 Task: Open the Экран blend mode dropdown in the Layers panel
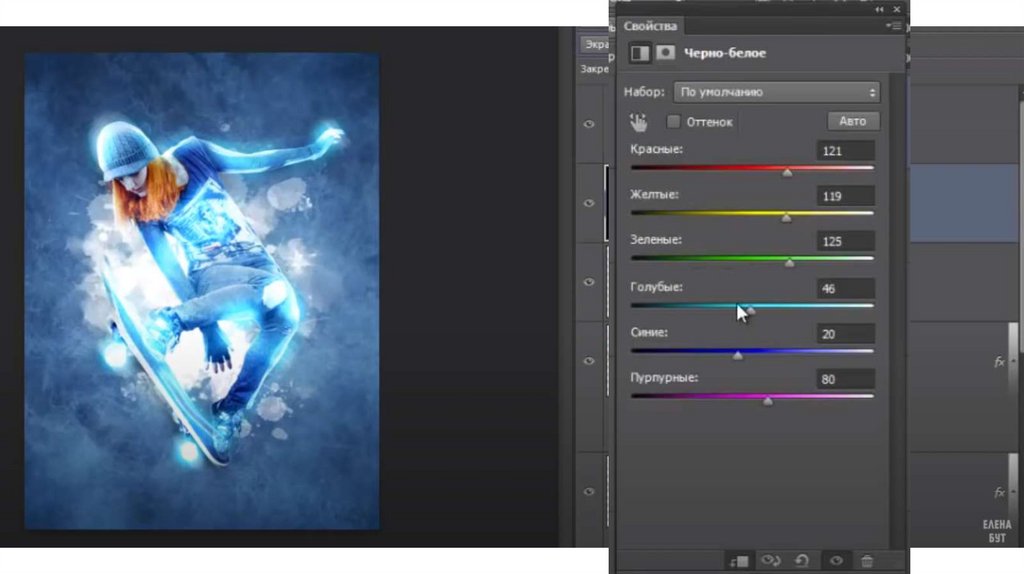pos(595,44)
